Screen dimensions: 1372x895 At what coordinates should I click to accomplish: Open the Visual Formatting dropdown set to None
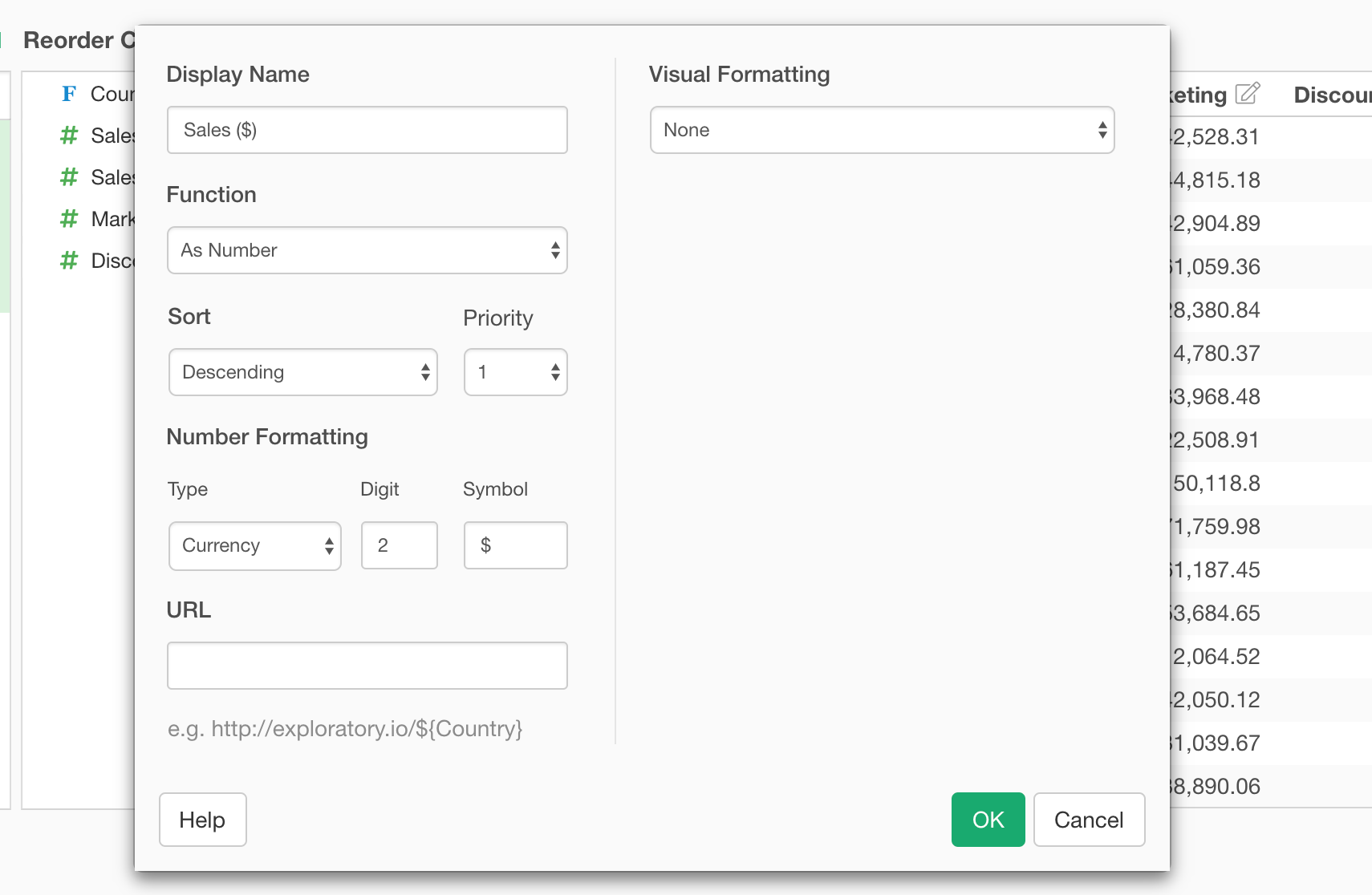click(x=881, y=130)
